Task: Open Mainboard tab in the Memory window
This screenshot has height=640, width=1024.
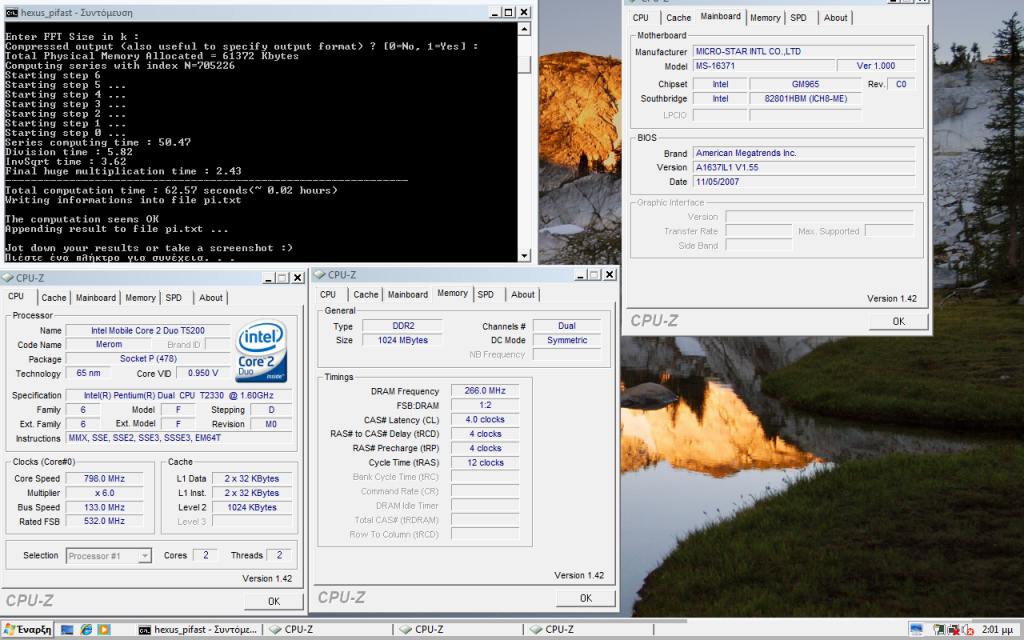Action: [x=408, y=295]
